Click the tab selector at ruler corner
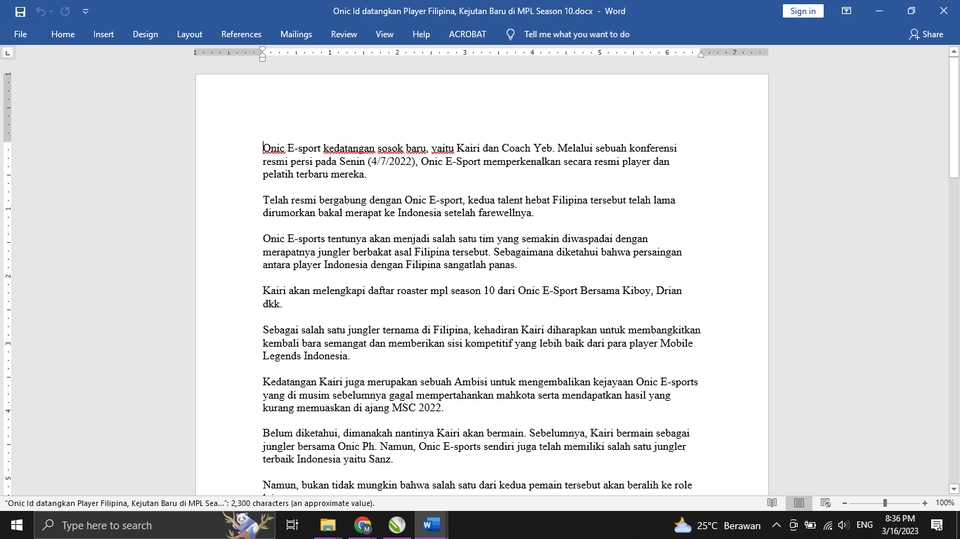Viewport: 960px width, 539px height. click(x=7, y=53)
